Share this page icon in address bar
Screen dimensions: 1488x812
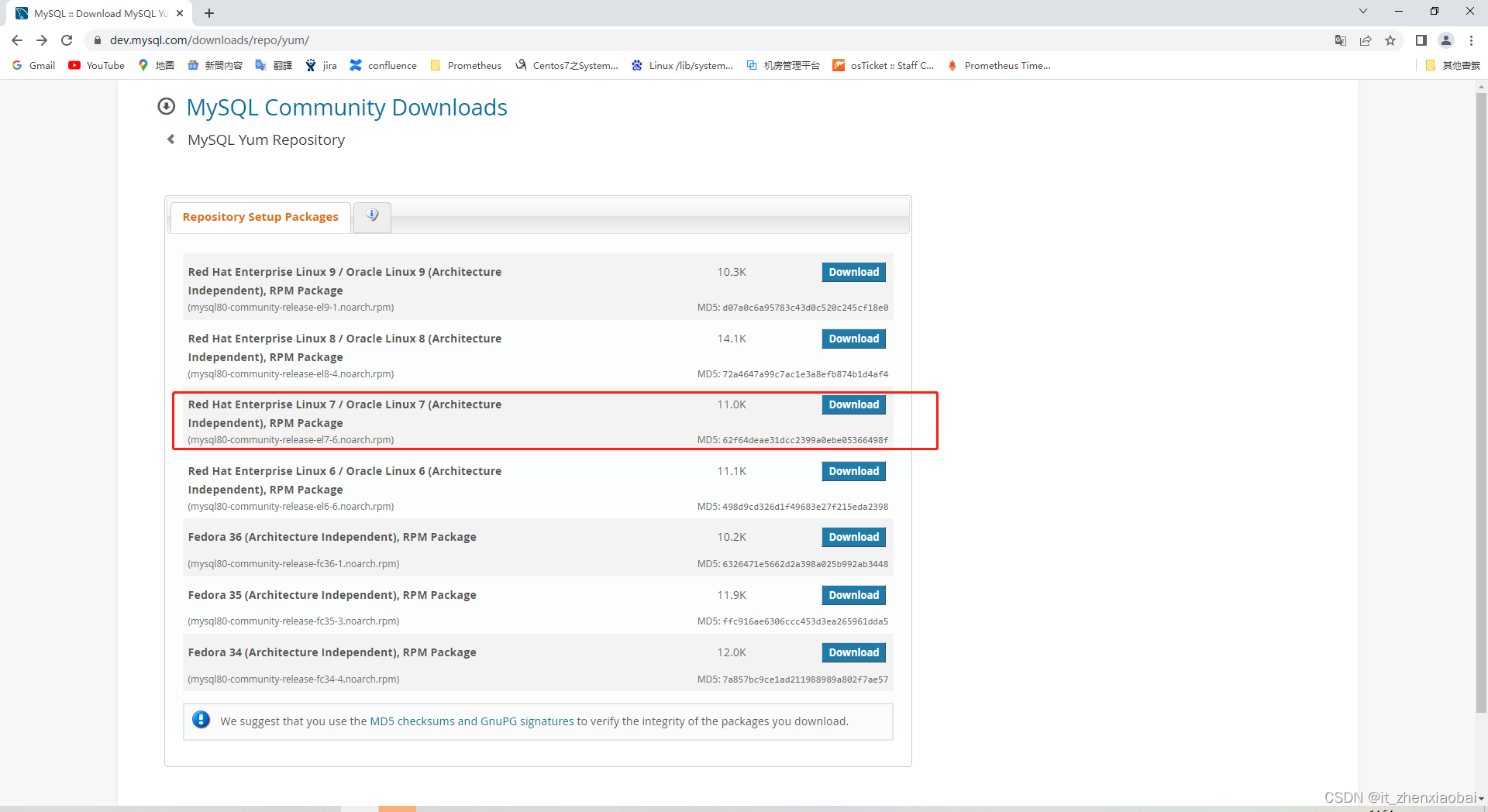pos(1366,40)
